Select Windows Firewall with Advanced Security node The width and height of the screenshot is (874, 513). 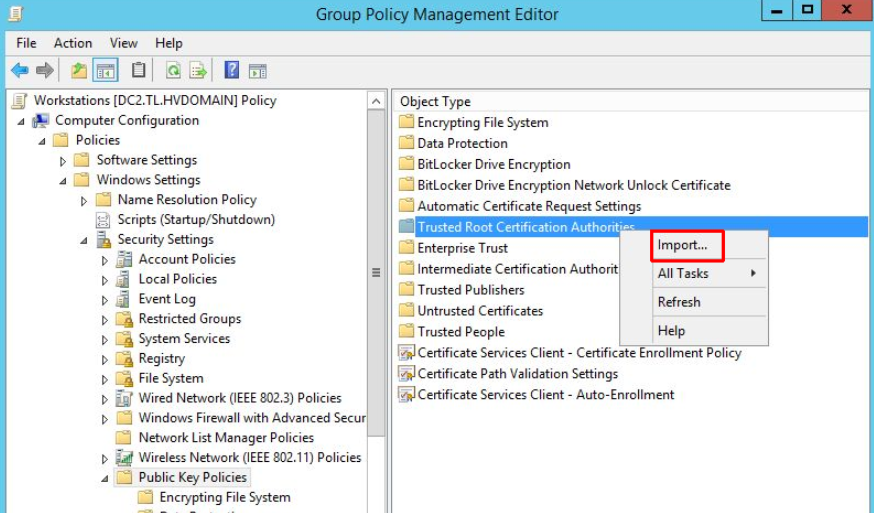251,418
